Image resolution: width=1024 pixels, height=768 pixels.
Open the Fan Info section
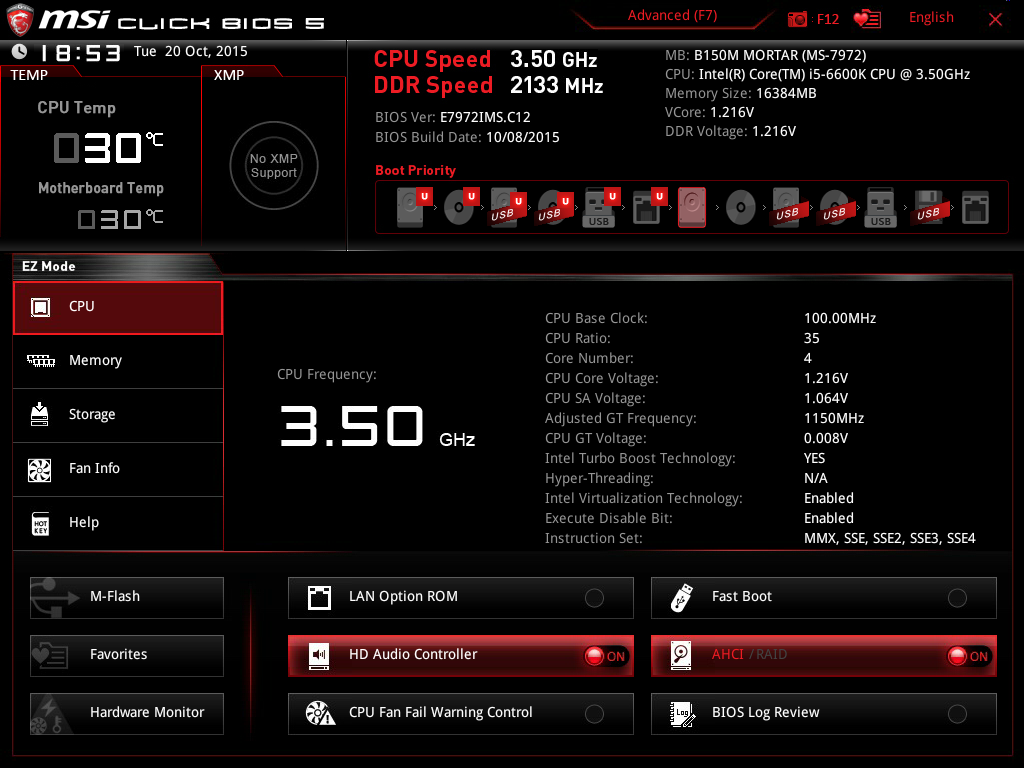118,469
